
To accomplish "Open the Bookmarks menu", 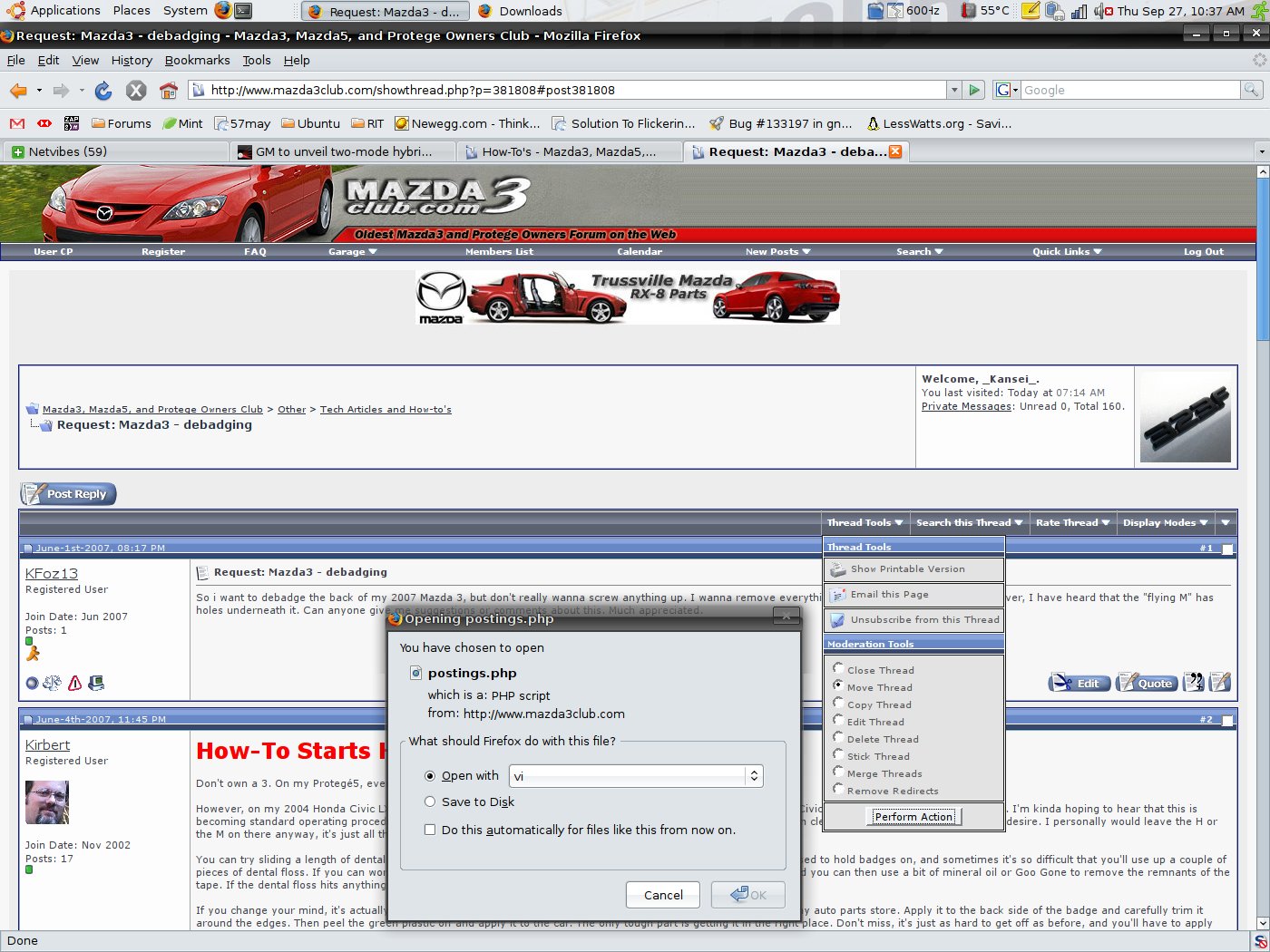I will click(x=197, y=61).
